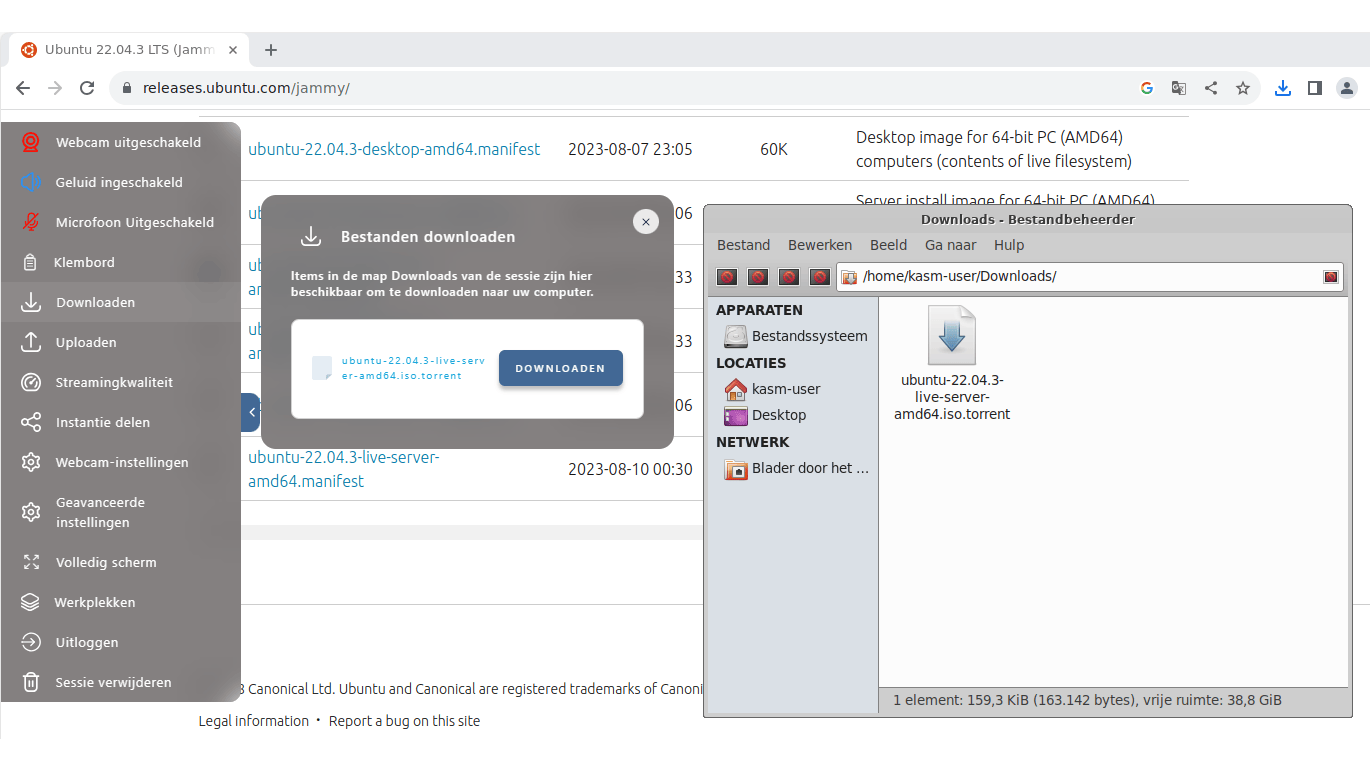The width and height of the screenshot is (1370, 771).
Task: Click the share page icon
Action: coord(1211,88)
